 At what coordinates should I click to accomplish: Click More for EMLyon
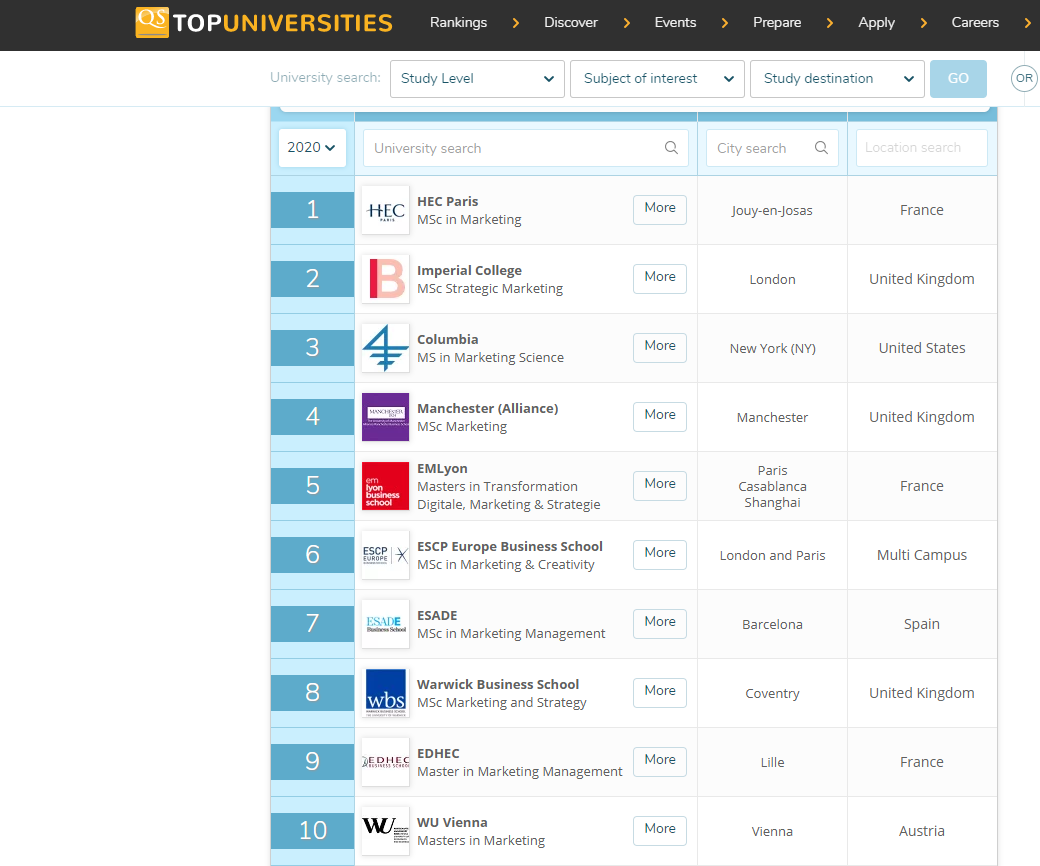(660, 485)
